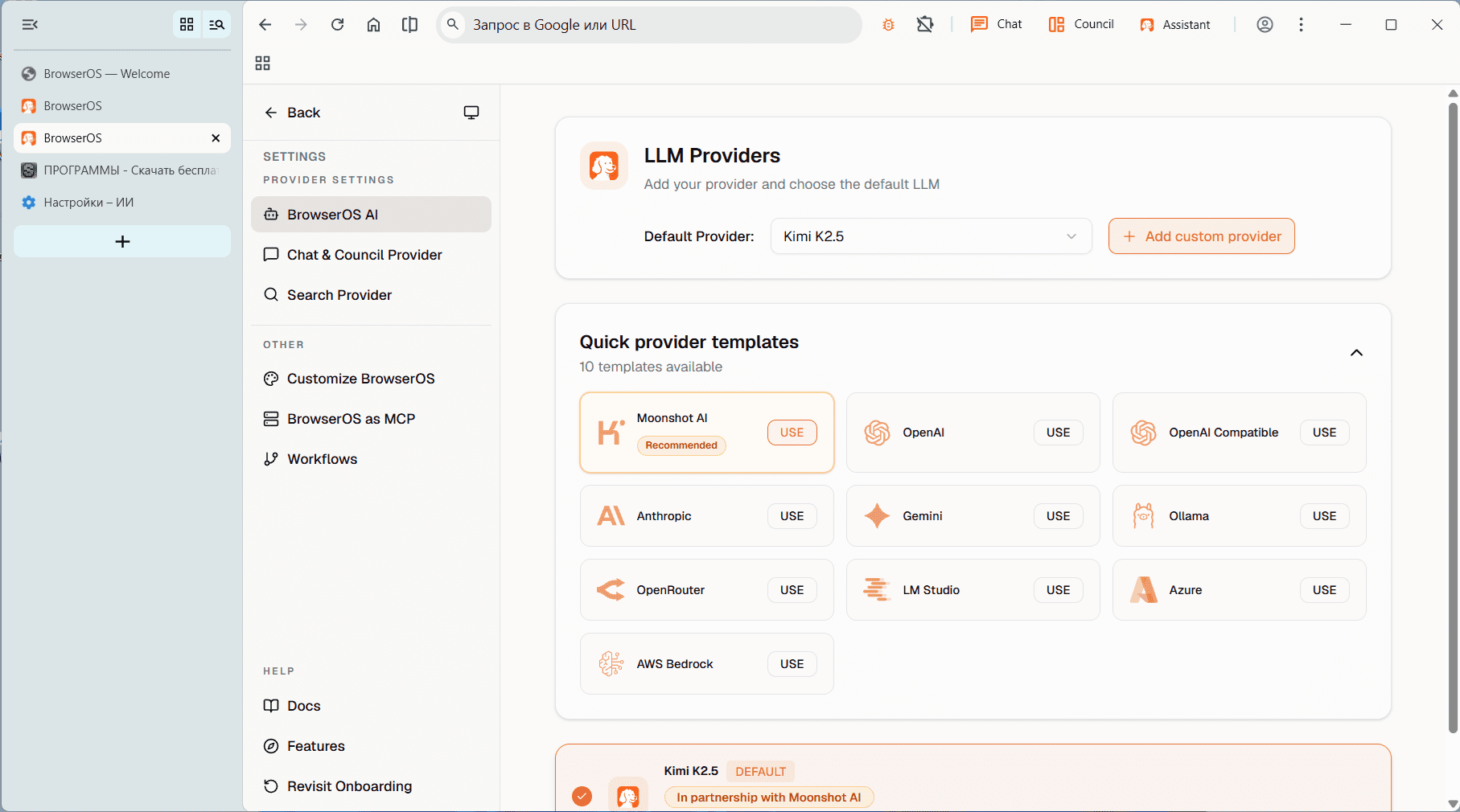Switch to BrowserOS — Welcome tab
Viewport: 1460px width, 812px height.
pos(122,74)
